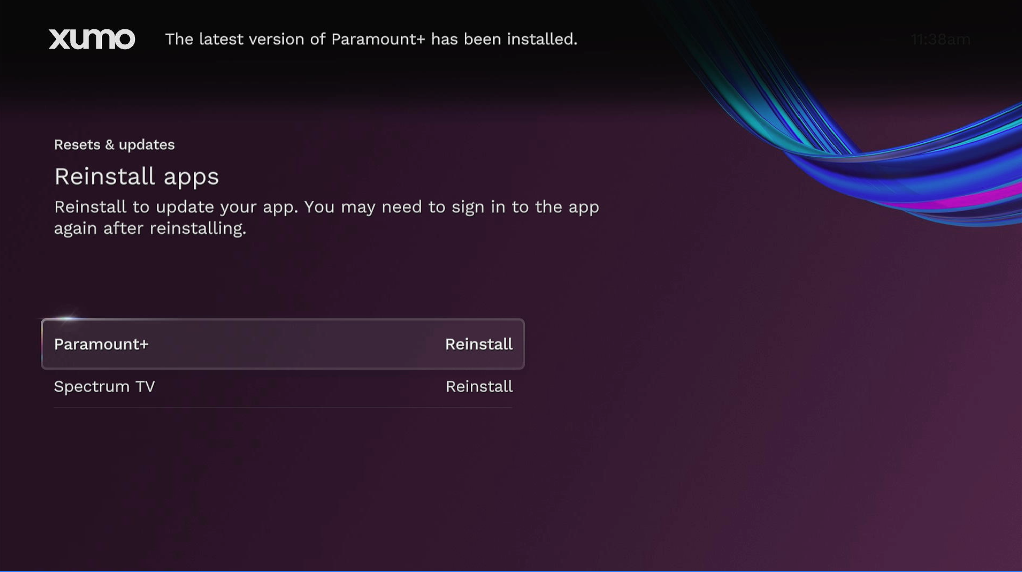Click the Resets & updates breadcrumb
Screen dimensions: 1022x572
tap(114, 145)
